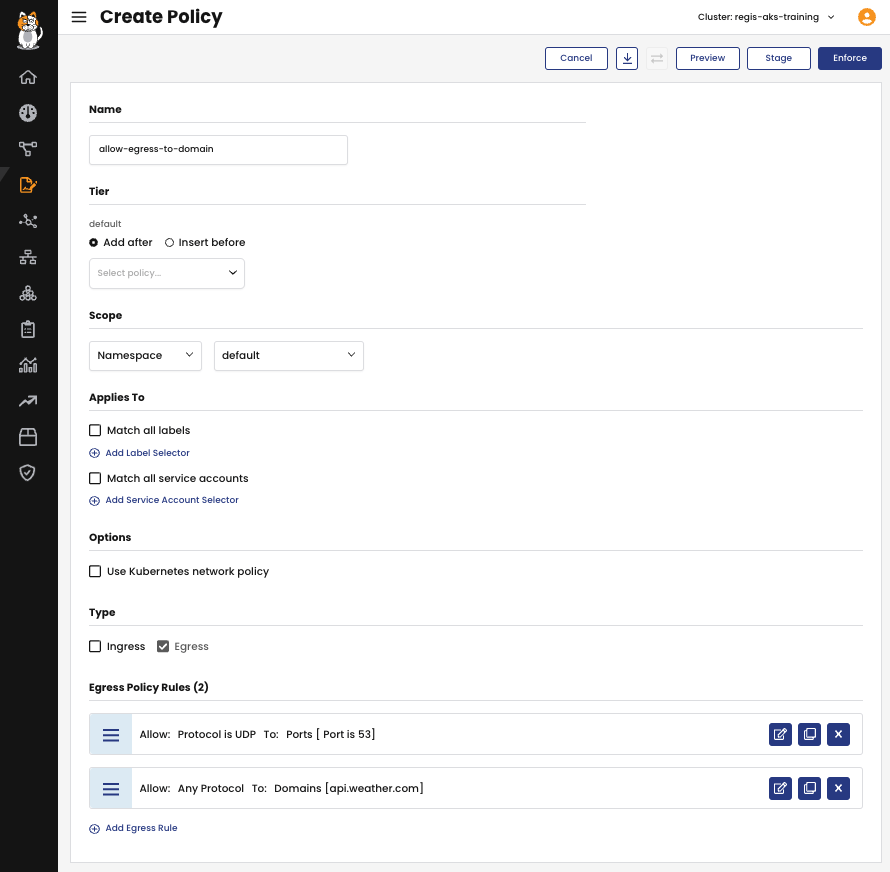The width and height of the screenshot is (890, 872).
Task: Check Match all labels
Action: [x=95, y=430]
